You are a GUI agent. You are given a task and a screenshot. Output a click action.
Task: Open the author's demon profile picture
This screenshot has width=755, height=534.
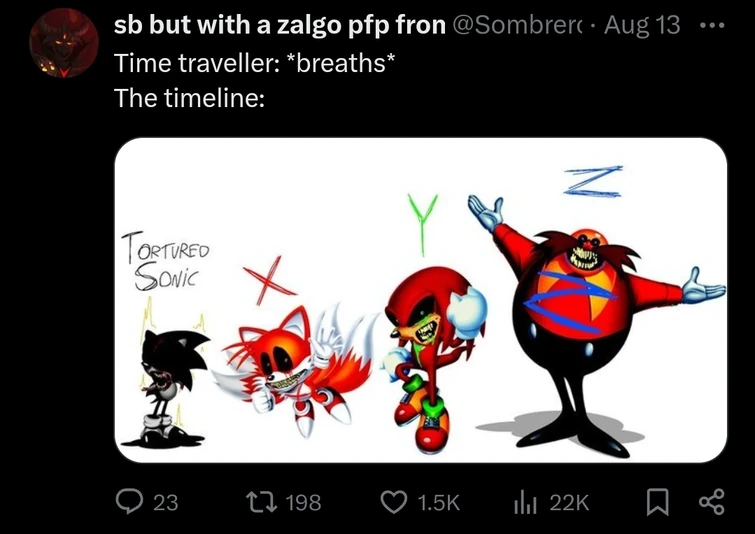[x=64, y=43]
